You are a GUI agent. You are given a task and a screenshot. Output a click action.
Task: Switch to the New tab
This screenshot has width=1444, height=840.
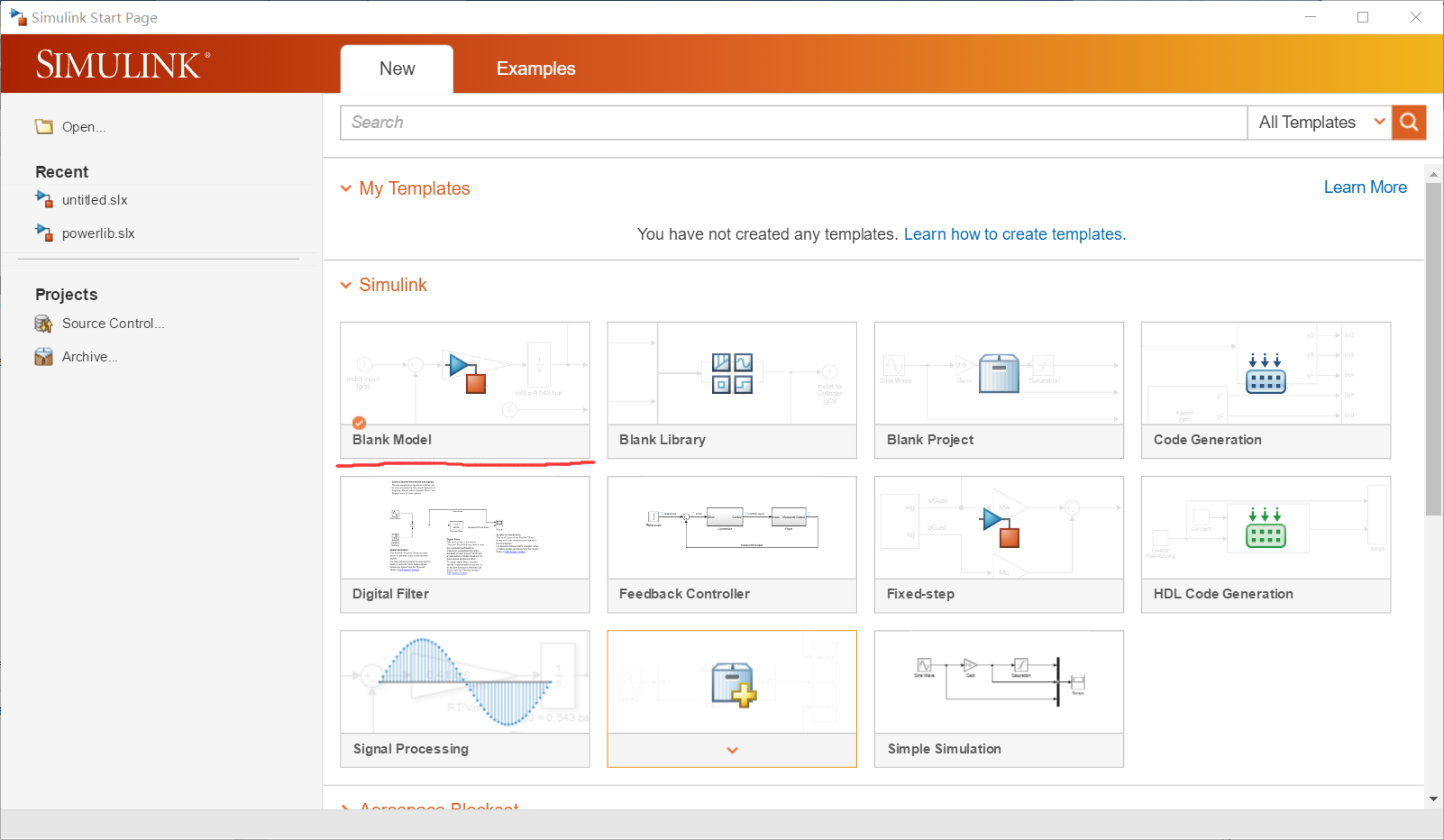397,68
